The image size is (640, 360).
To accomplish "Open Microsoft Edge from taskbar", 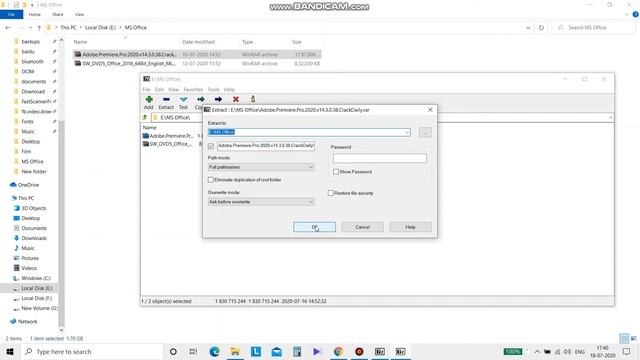I will click(214, 351).
